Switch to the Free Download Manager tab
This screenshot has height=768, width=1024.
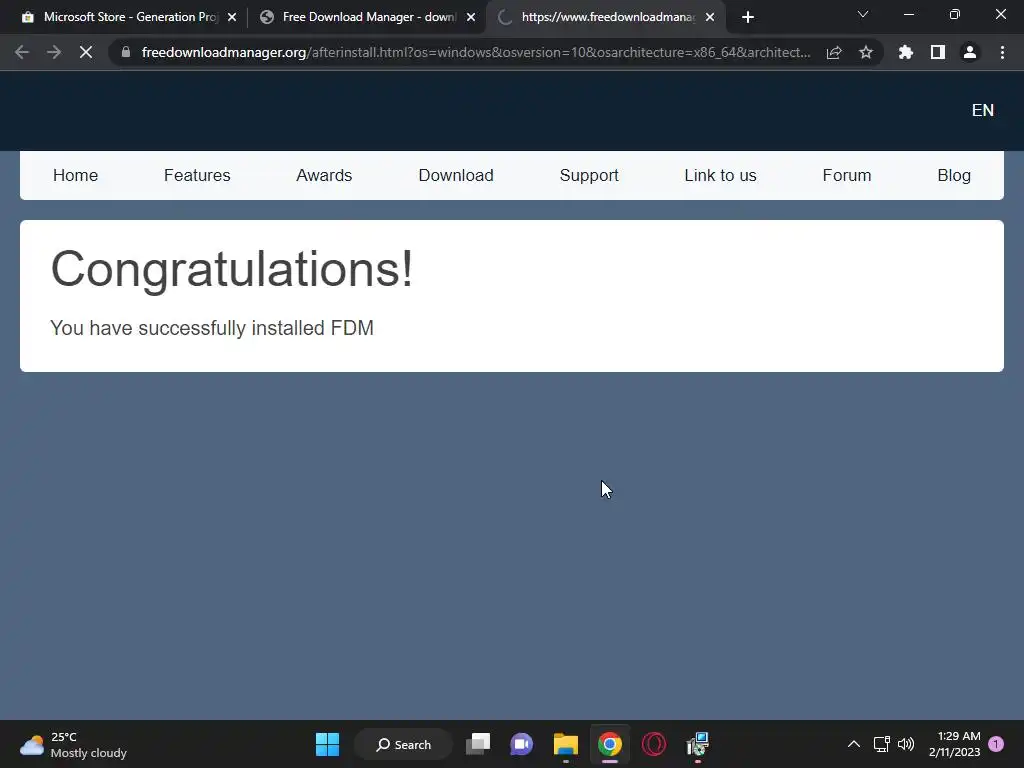click(x=366, y=17)
